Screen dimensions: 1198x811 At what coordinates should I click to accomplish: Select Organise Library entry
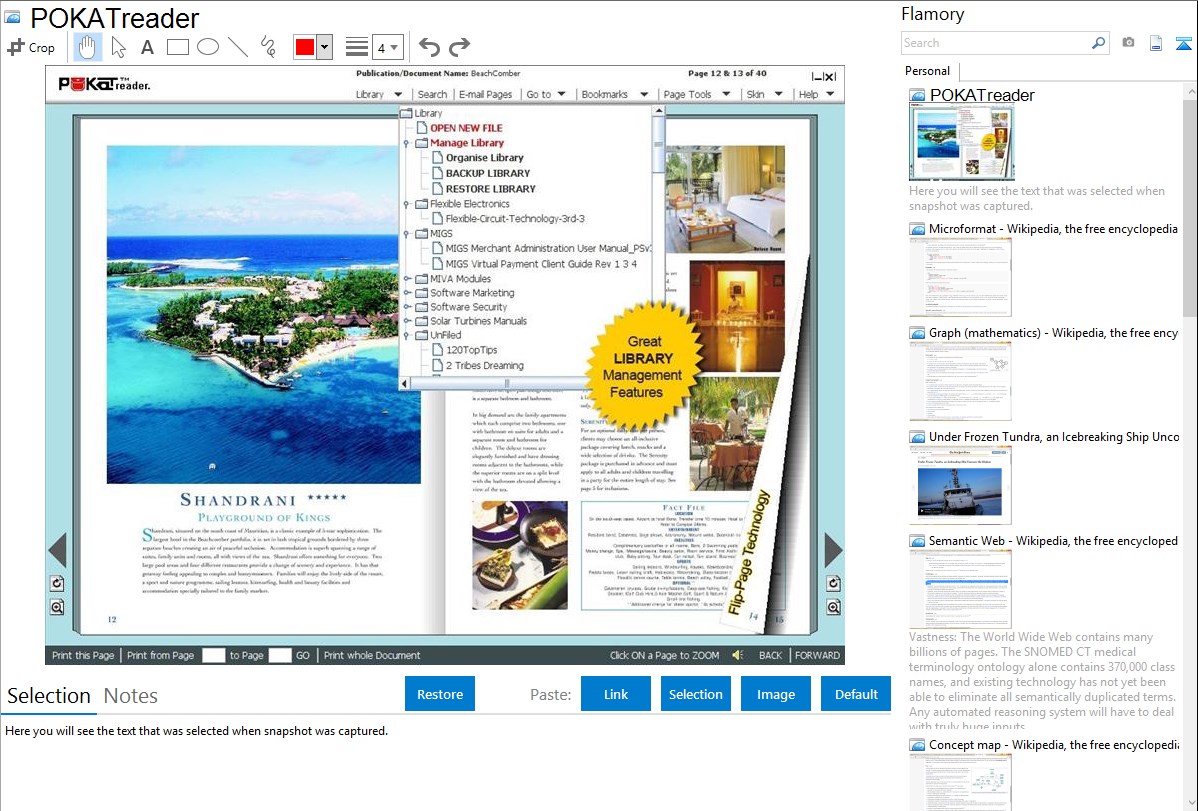click(484, 157)
